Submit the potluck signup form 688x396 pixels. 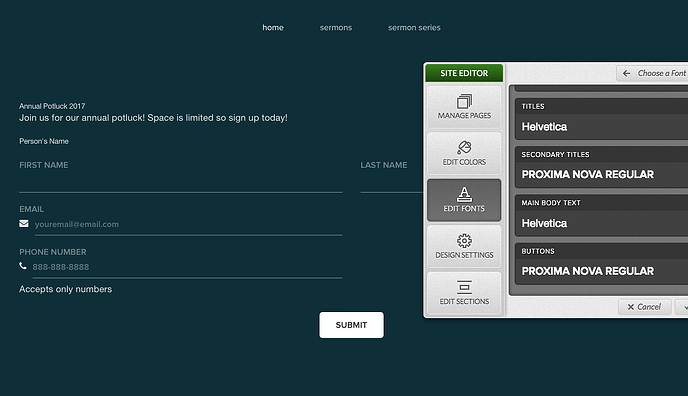pyautogui.click(x=351, y=325)
